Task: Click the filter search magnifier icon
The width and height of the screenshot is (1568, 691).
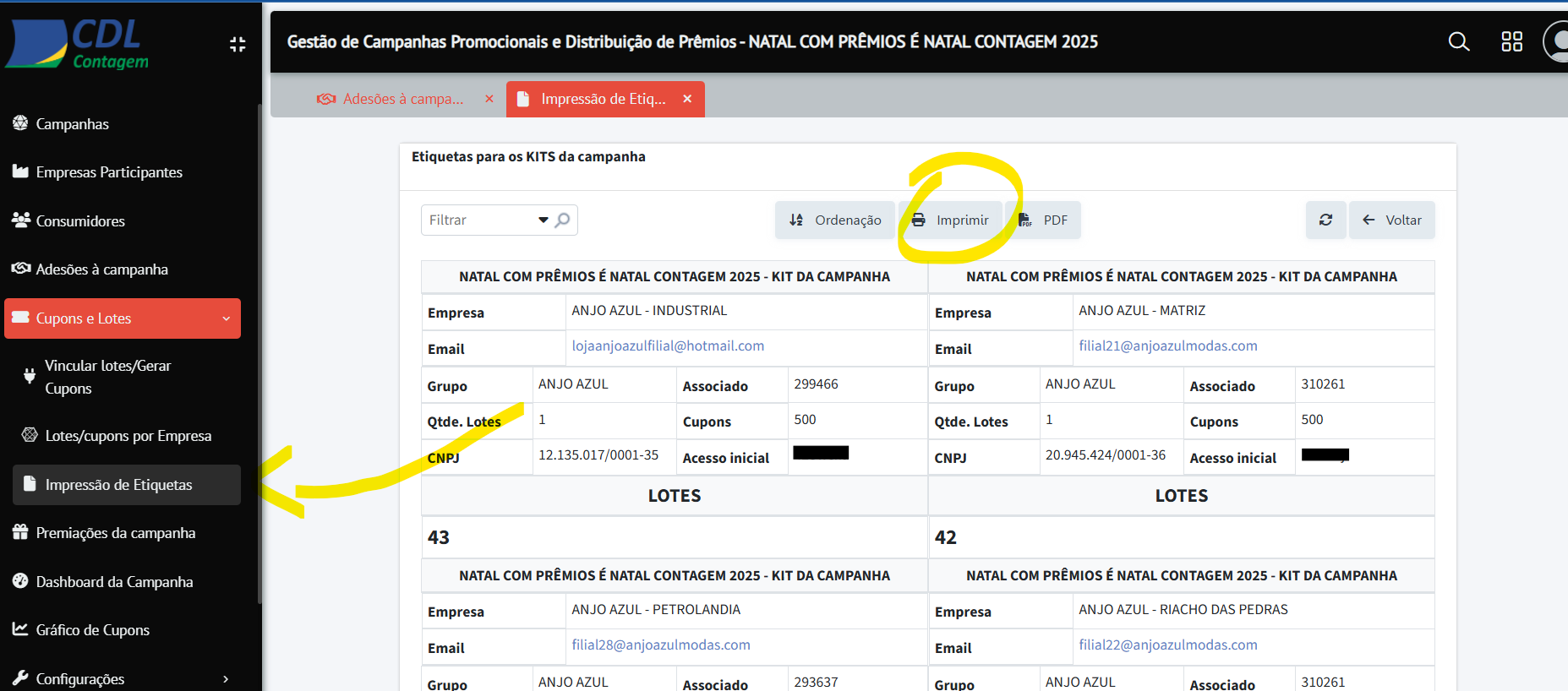Action: pyautogui.click(x=563, y=220)
